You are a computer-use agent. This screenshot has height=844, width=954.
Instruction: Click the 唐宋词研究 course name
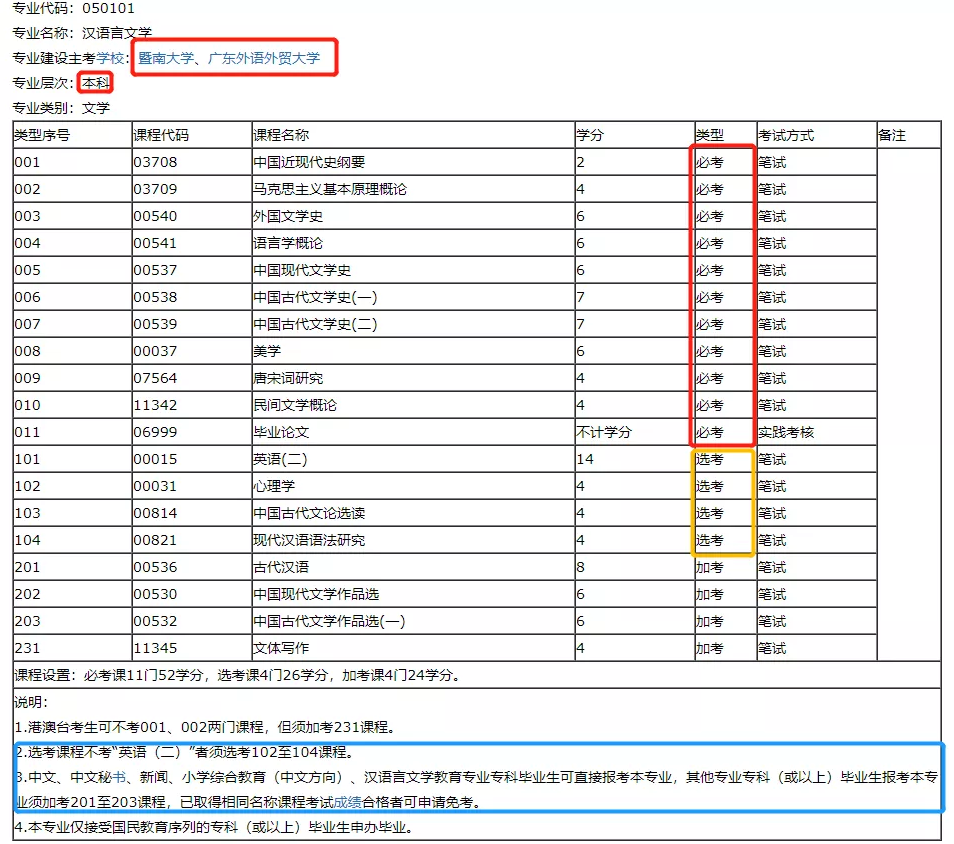288,378
